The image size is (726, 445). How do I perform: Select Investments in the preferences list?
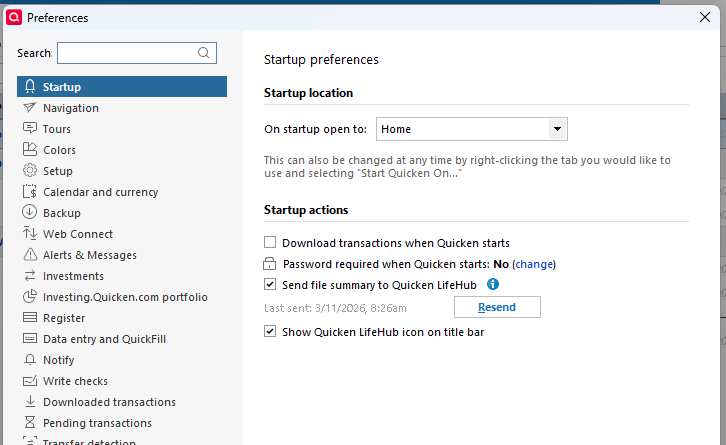pyautogui.click(x=73, y=276)
